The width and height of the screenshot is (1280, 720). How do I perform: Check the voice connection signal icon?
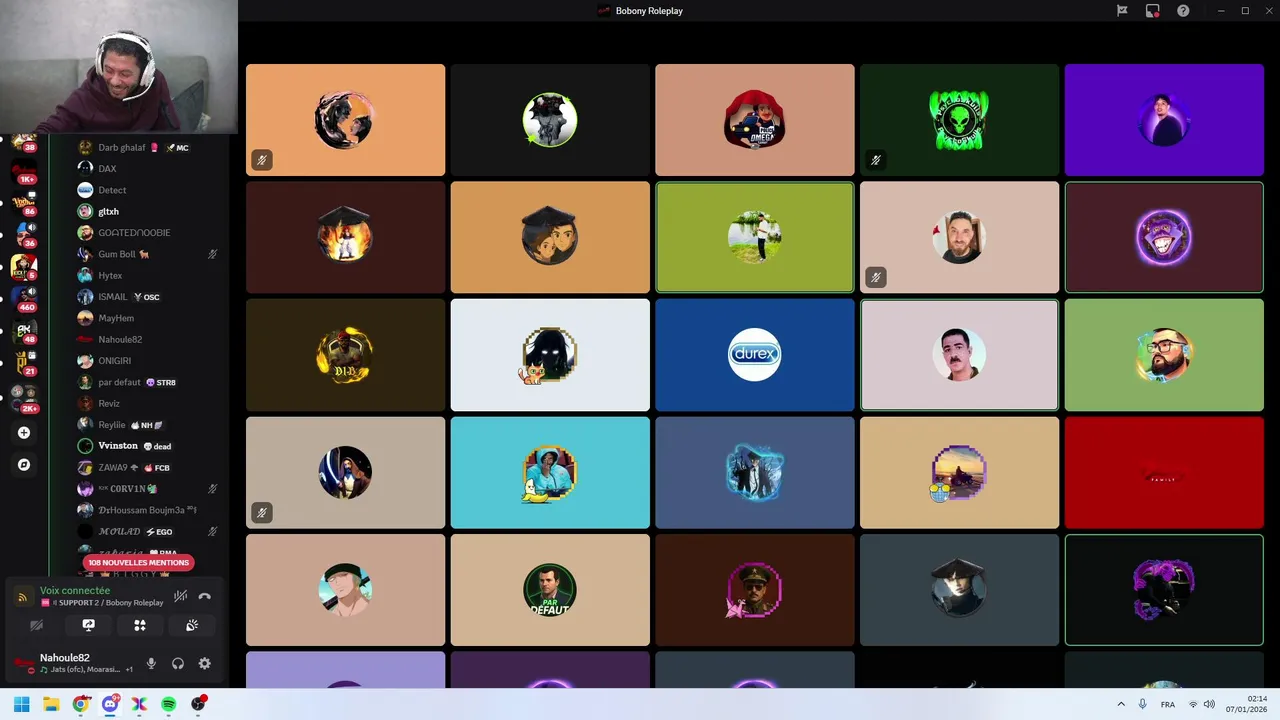22,597
